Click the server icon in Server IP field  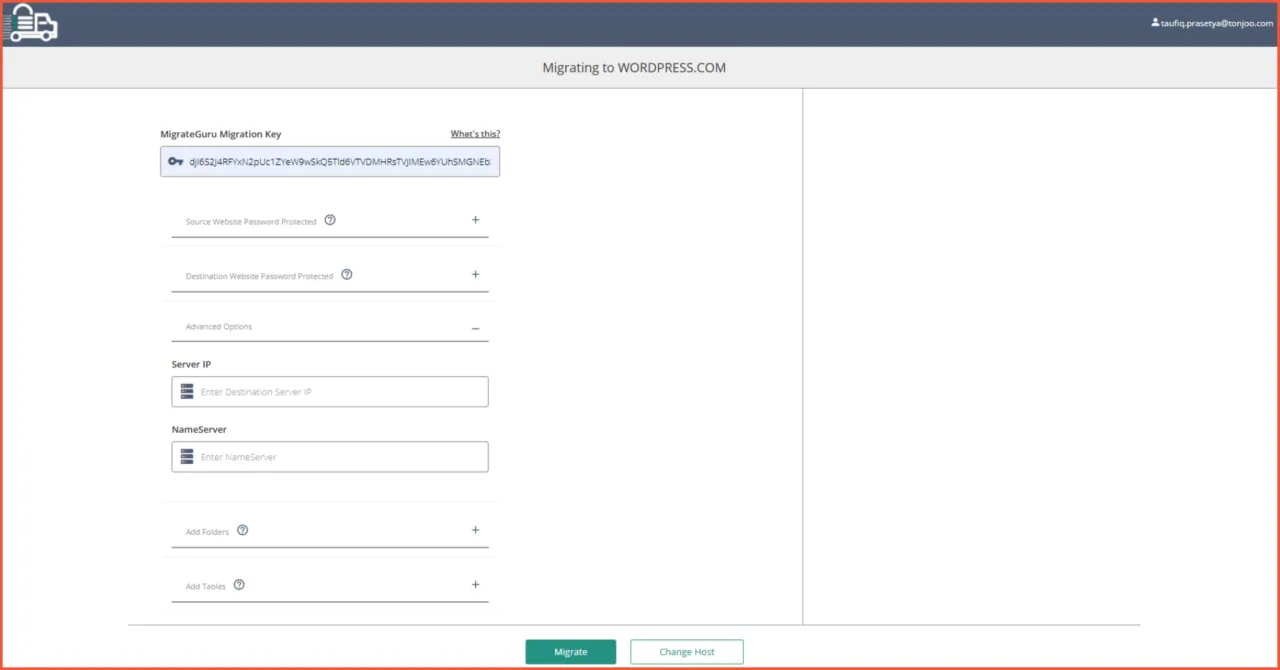pos(186,392)
